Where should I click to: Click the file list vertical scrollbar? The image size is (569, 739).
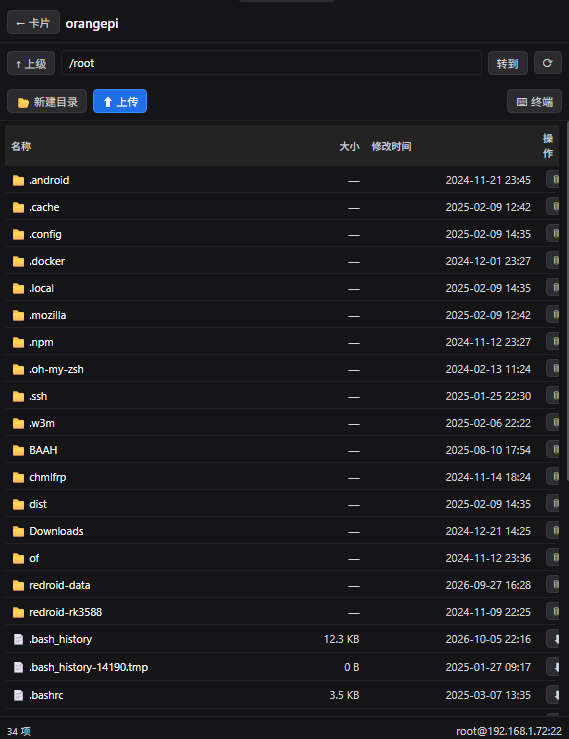pyautogui.click(x=567, y=302)
